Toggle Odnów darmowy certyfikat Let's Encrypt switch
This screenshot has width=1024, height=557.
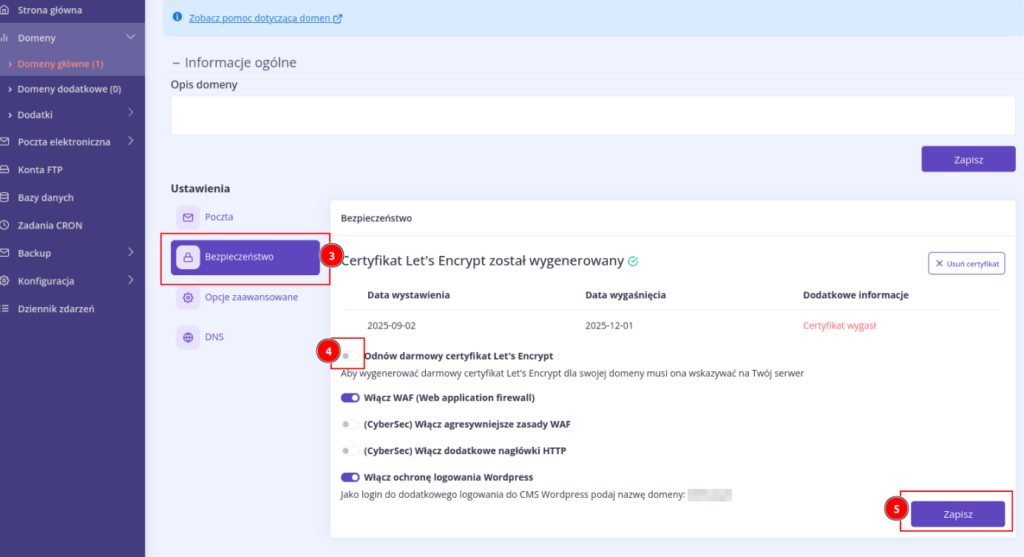tap(350, 356)
